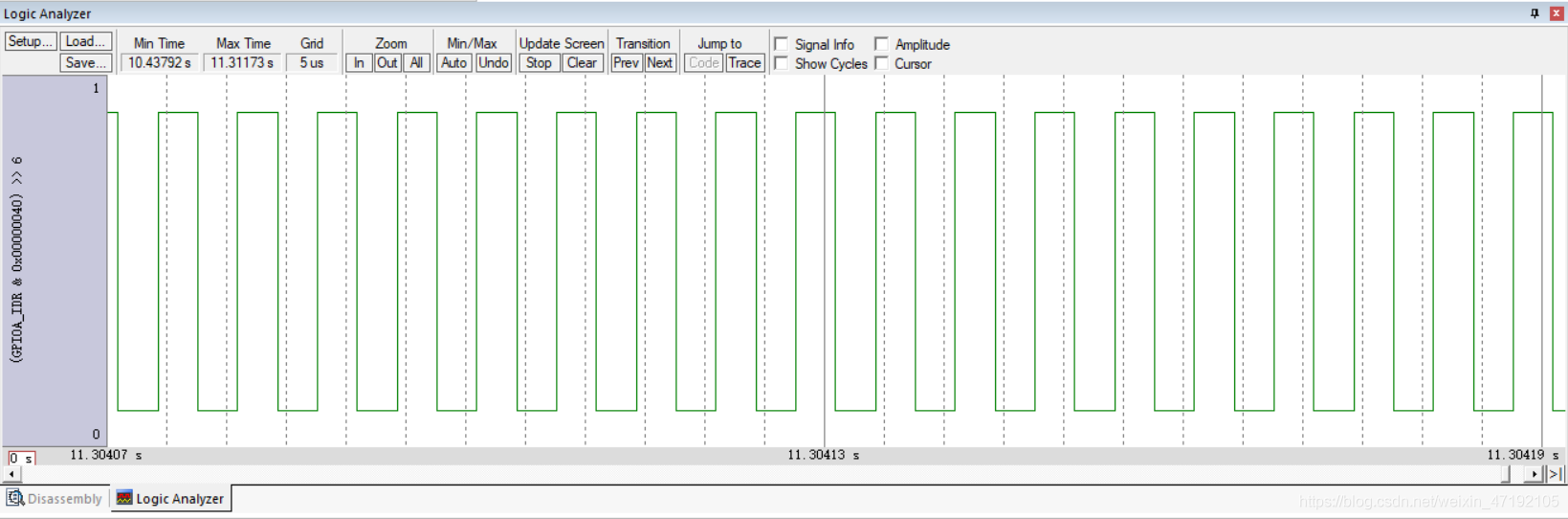Click the horizontal scrollbar thumb
The height and width of the screenshot is (519, 1568).
[x=1507, y=474]
